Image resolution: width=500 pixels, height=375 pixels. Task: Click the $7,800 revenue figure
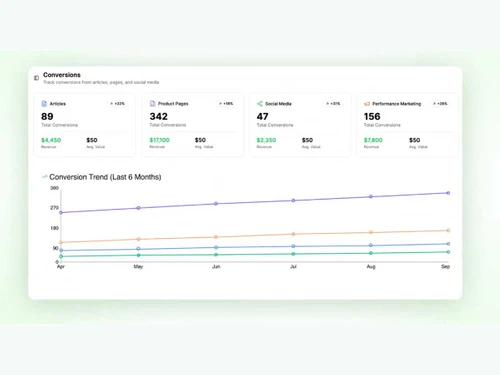(373, 140)
